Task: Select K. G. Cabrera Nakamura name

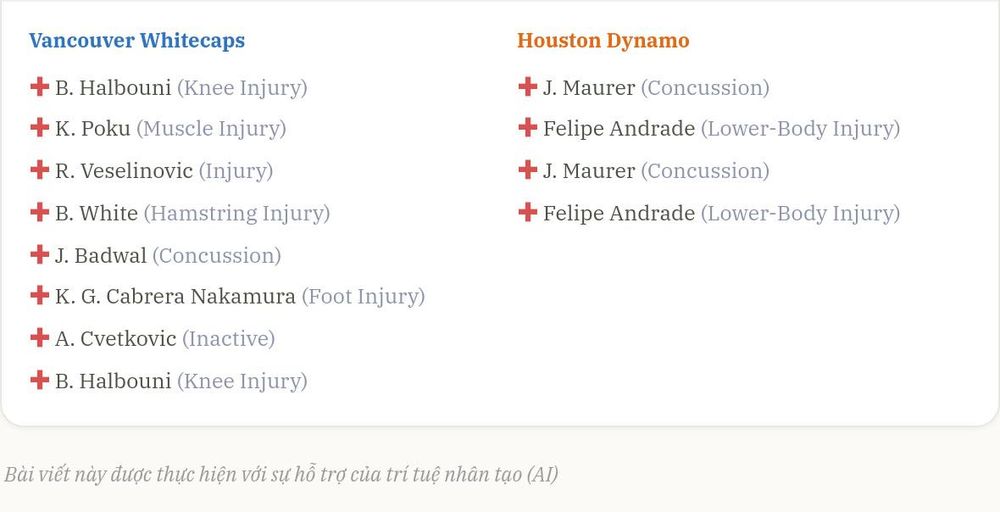Action: coord(175,296)
